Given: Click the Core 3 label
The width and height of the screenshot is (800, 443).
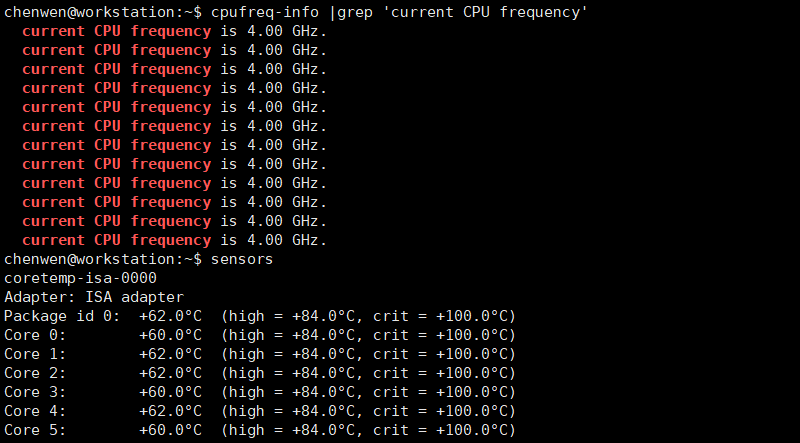Looking at the screenshot, I should [35, 392].
